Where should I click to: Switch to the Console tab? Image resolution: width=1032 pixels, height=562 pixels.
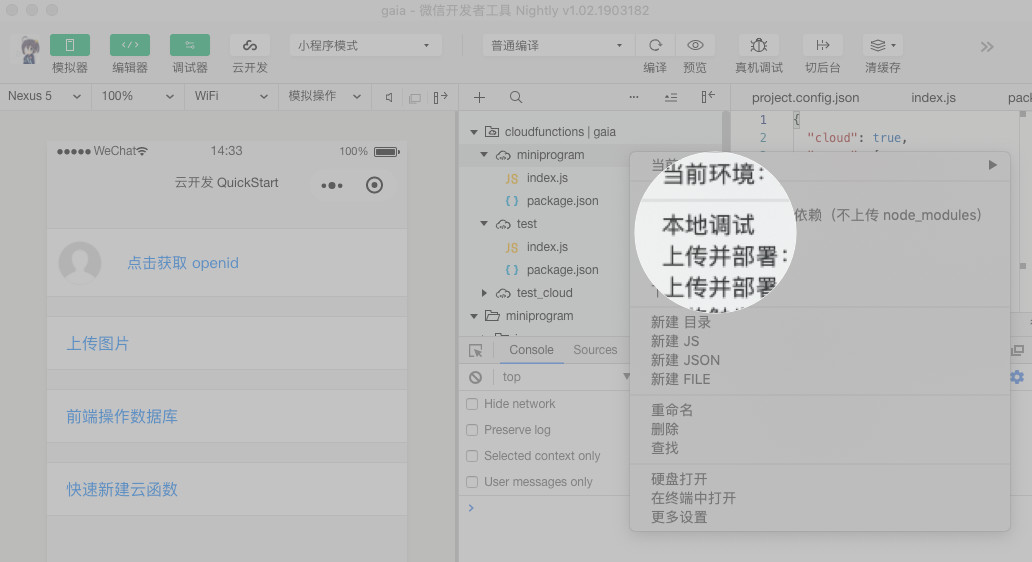[531, 350]
